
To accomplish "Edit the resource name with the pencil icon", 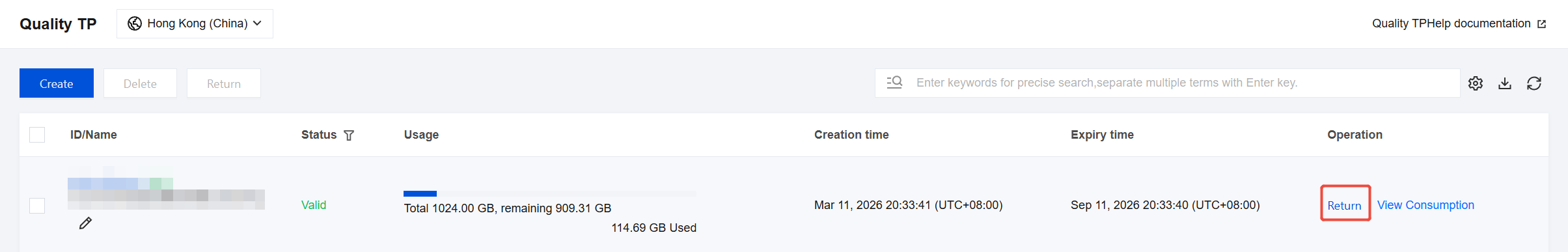I will pos(85,223).
